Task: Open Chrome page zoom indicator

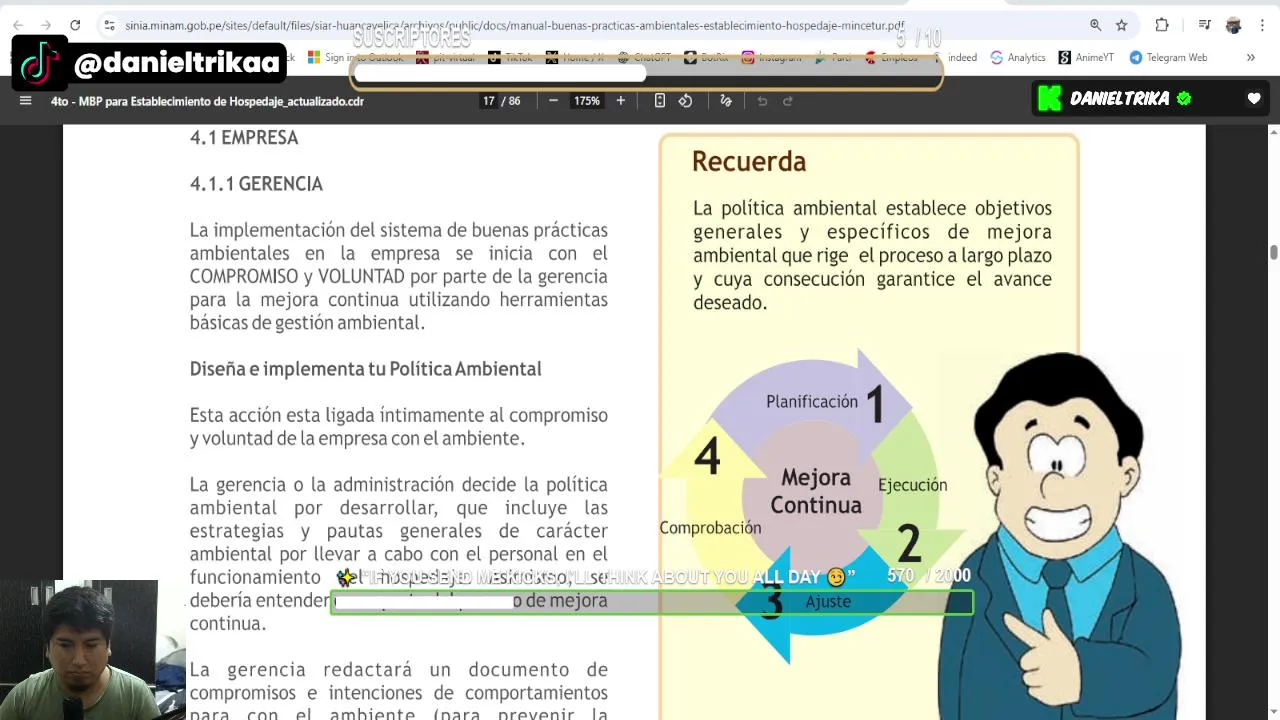Action: (1095, 25)
